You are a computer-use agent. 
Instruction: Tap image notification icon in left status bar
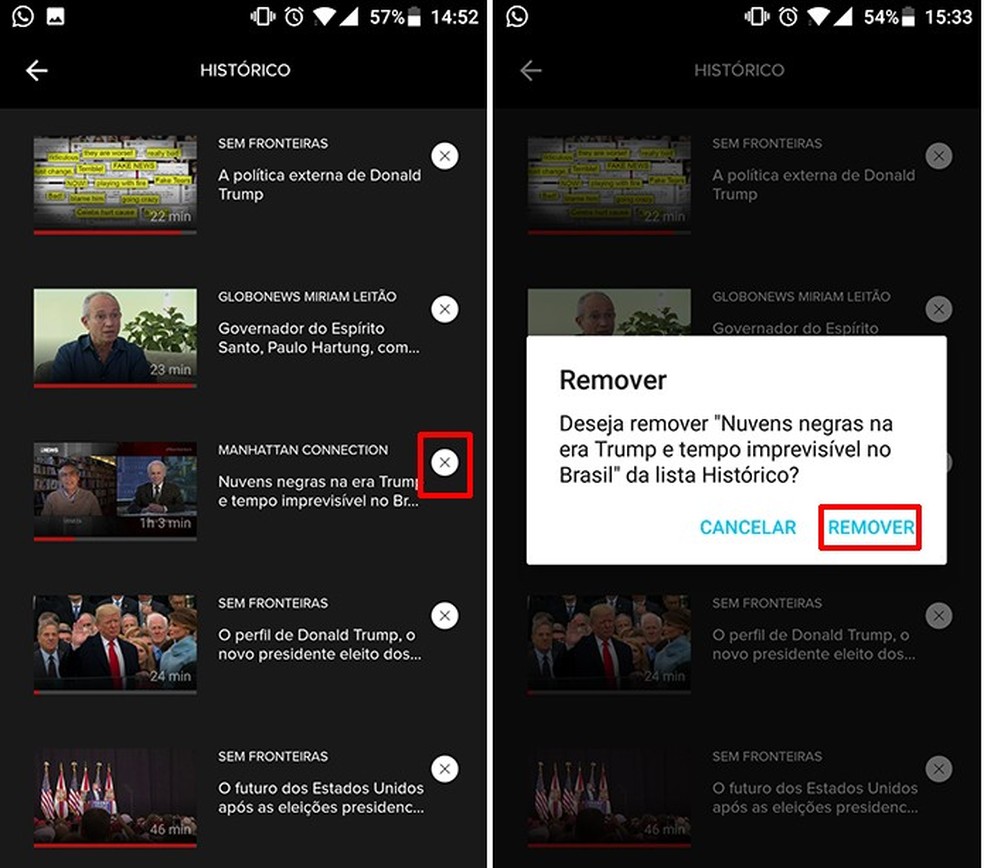tap(56, 16)
